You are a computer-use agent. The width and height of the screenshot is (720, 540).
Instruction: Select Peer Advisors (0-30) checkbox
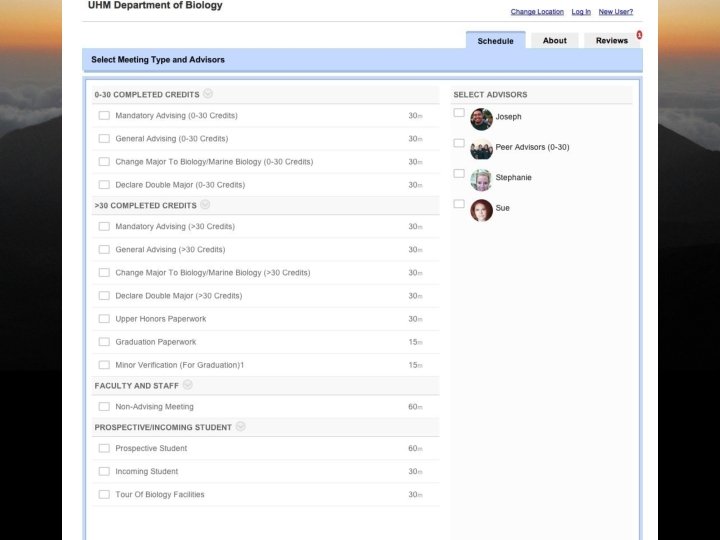[459, 143]
